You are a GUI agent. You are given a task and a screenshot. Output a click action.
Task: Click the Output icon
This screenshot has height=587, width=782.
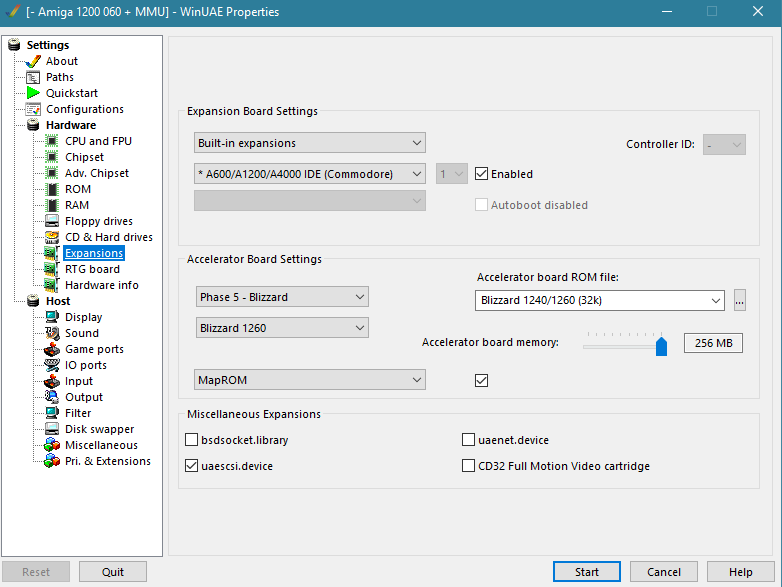52,397
